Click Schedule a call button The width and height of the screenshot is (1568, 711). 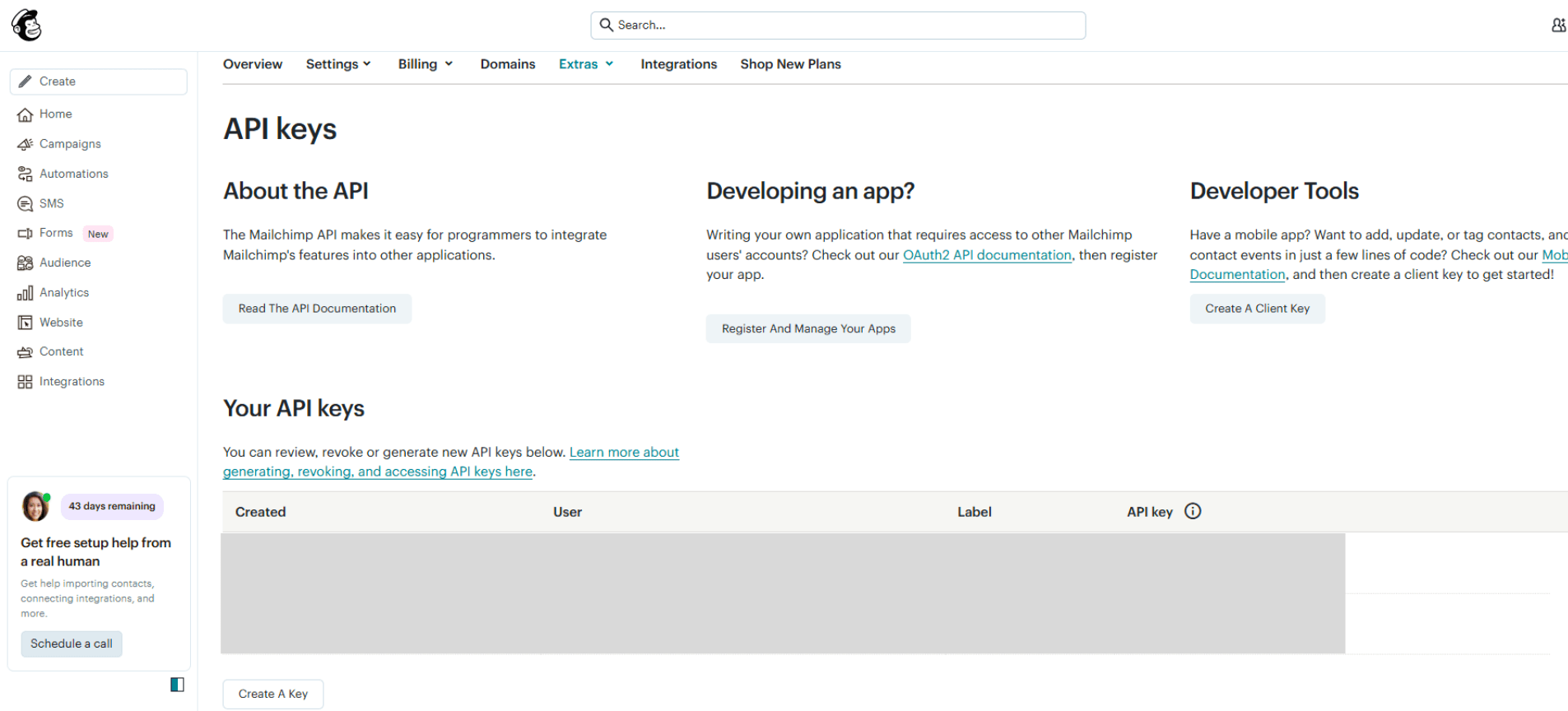coord(72,644)
